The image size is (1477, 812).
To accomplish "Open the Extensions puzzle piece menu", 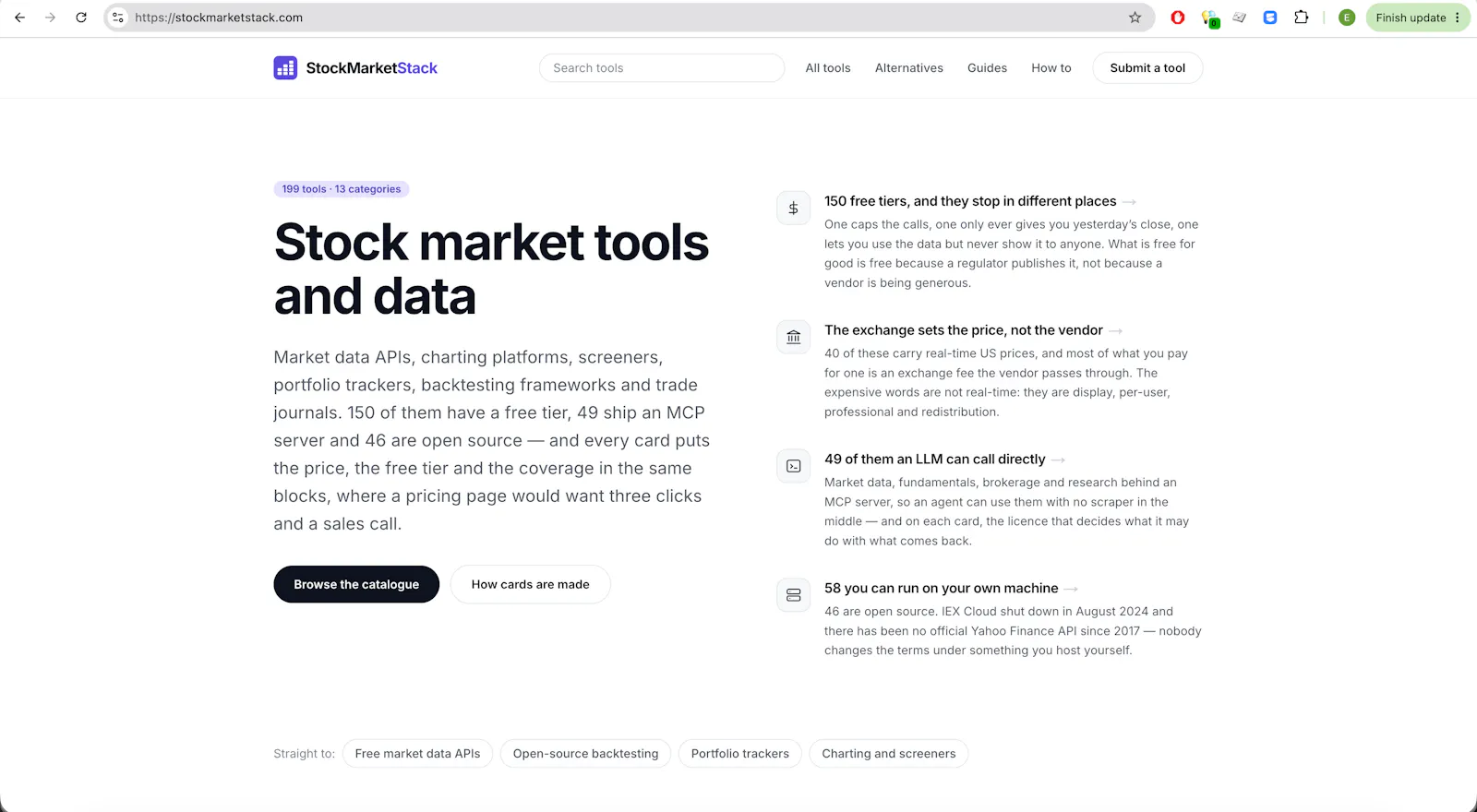I will click(x=1302, y=18).
